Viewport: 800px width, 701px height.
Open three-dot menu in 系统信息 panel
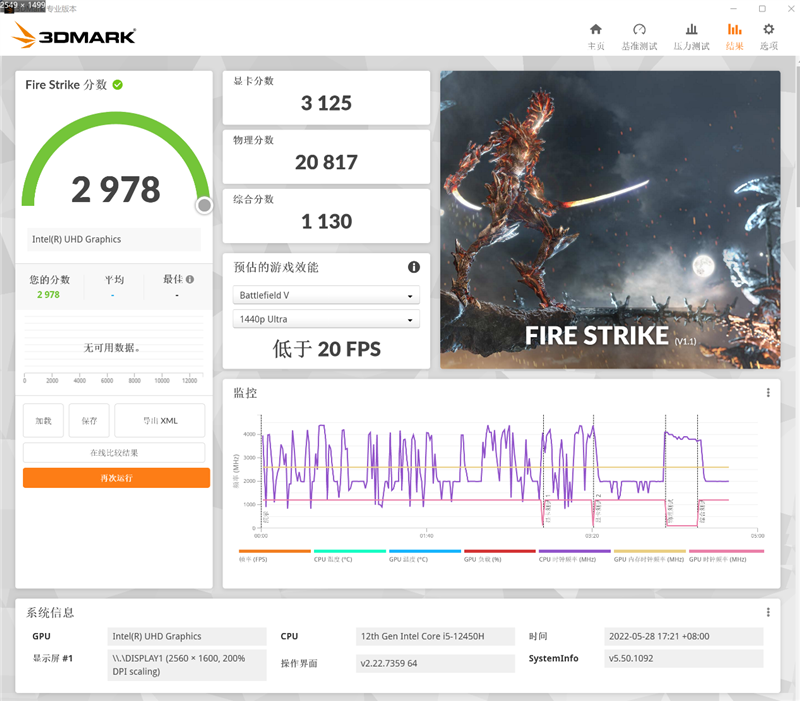[768, 612]
